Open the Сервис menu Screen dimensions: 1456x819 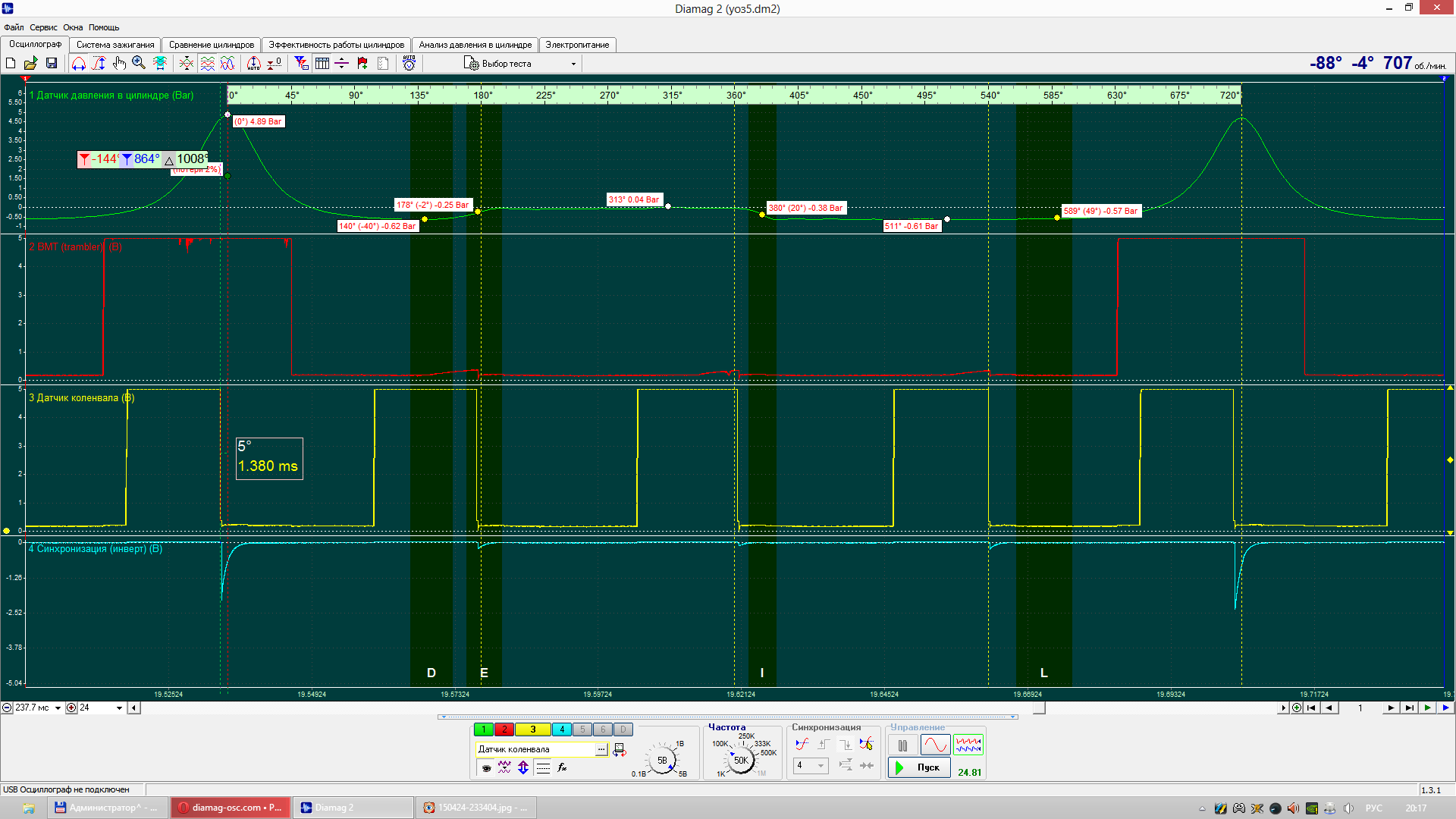(x=43, y=27)
